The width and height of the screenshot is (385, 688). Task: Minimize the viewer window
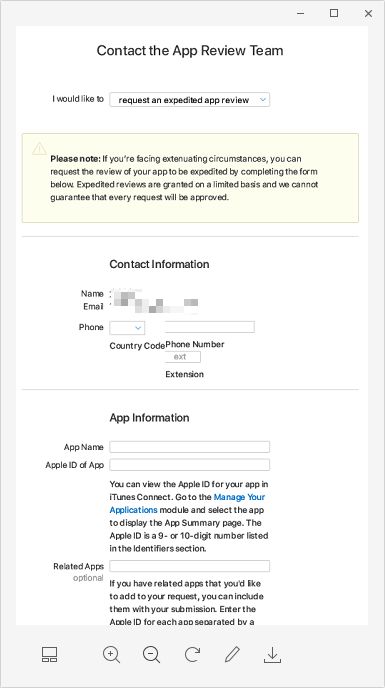(x=301, y=14)
